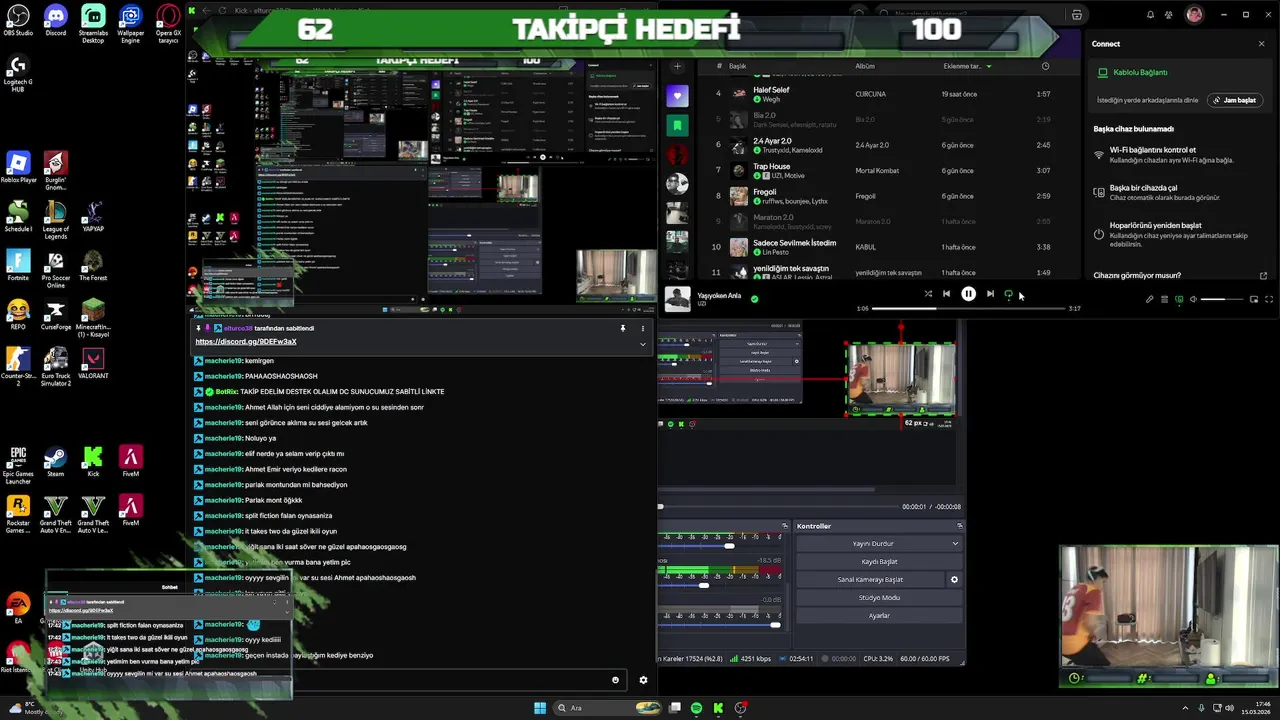Image resolution: width=1280 pixels, height=720 pixels.
Task: Select VALORANT desktop icon
Action: tap(93, 363)
